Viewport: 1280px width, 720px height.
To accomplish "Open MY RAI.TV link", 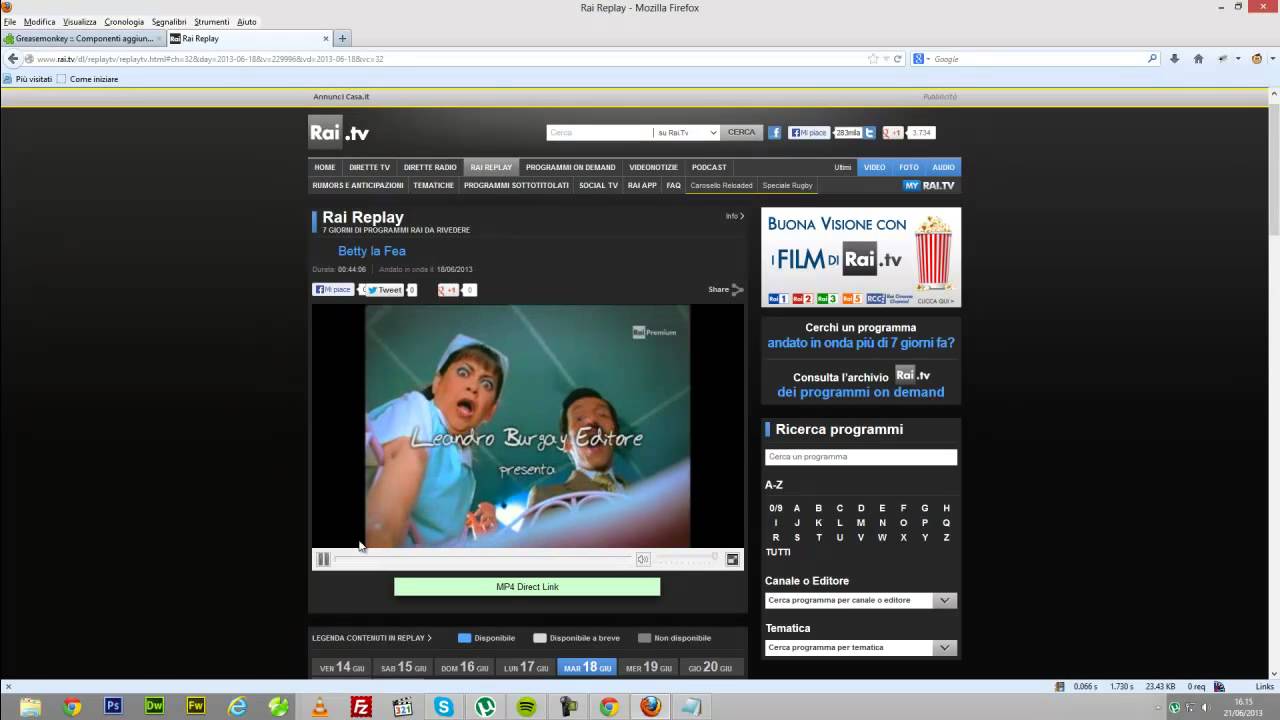I will (930, 185).
